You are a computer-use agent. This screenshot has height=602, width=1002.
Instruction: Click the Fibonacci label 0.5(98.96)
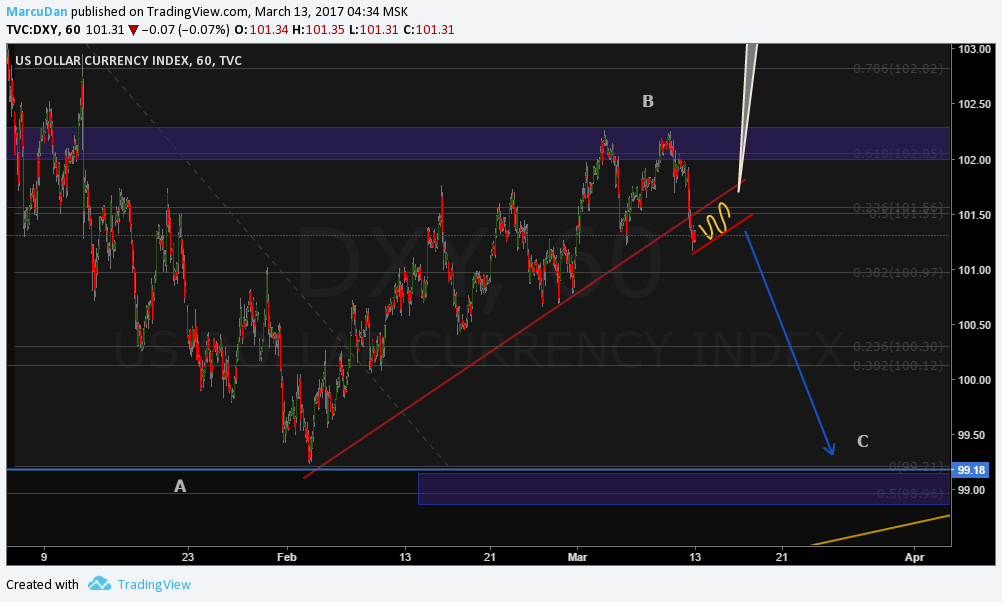click(910, 493)
